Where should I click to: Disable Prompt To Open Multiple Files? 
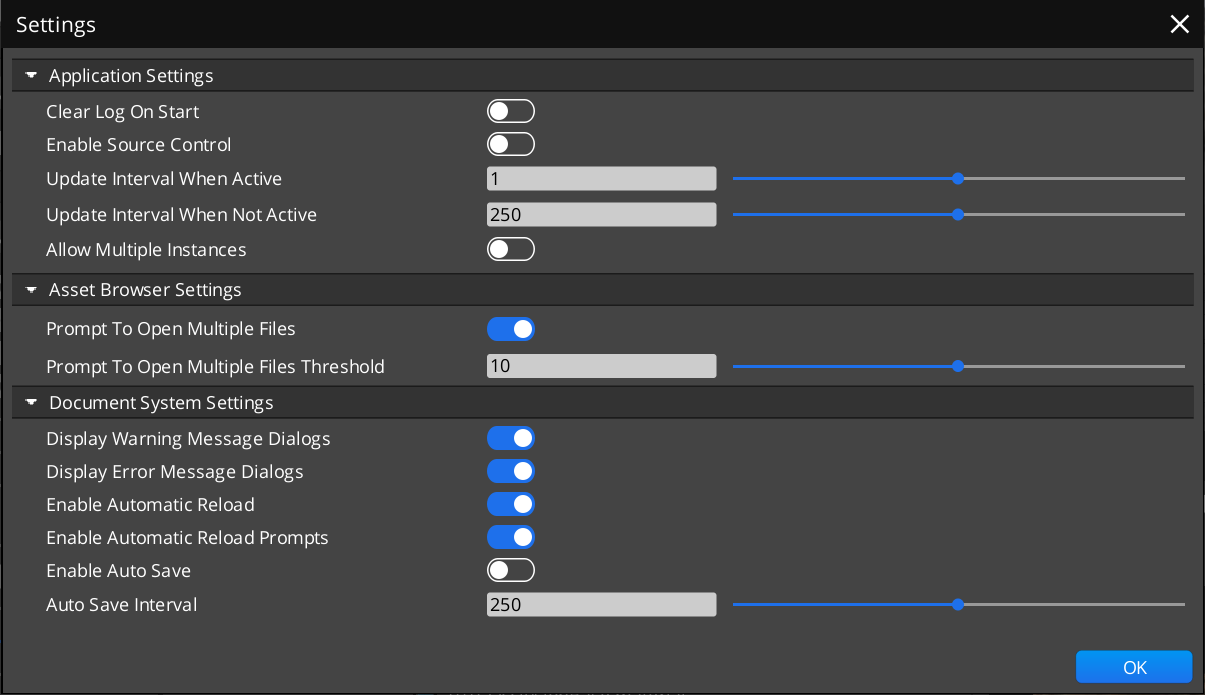tap(511, 328)
